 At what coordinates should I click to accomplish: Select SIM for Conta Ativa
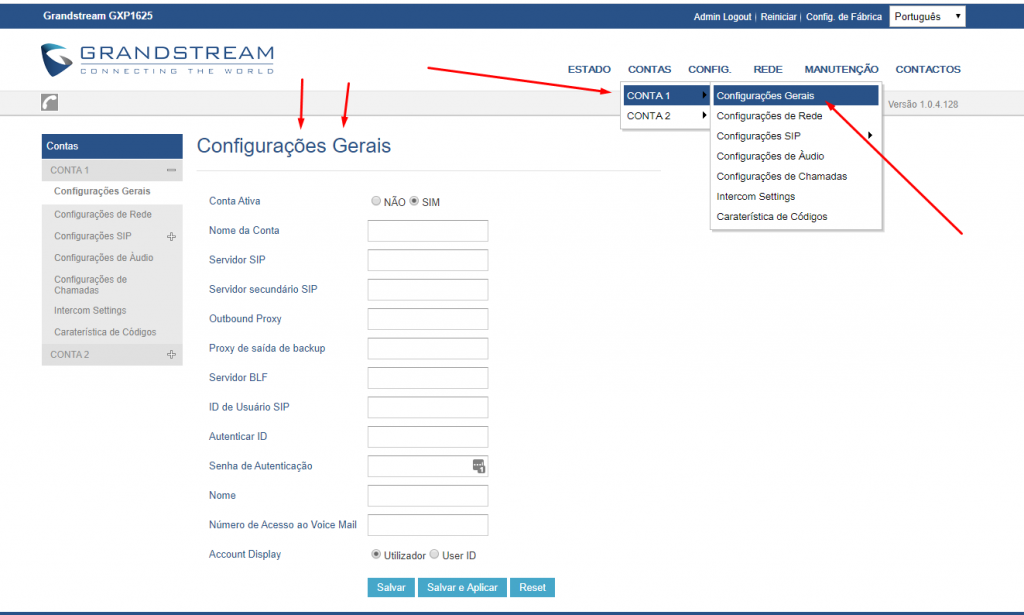pyautogui.click(x=414, y=201)
